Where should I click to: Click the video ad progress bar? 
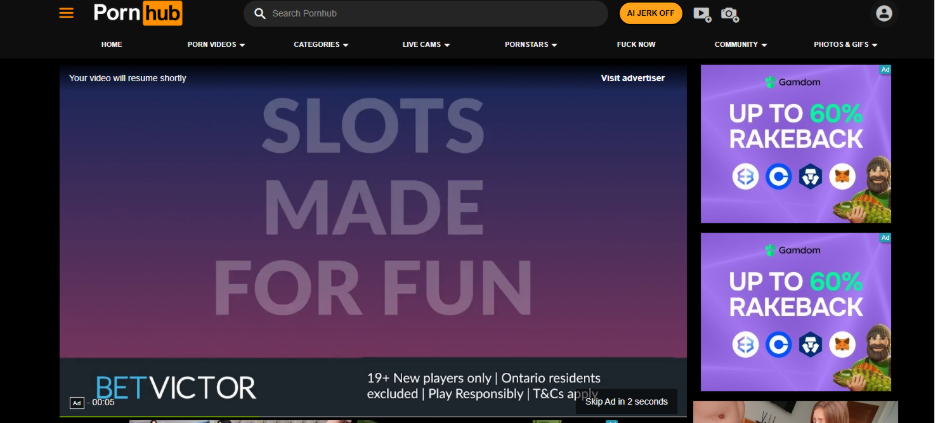373,416
